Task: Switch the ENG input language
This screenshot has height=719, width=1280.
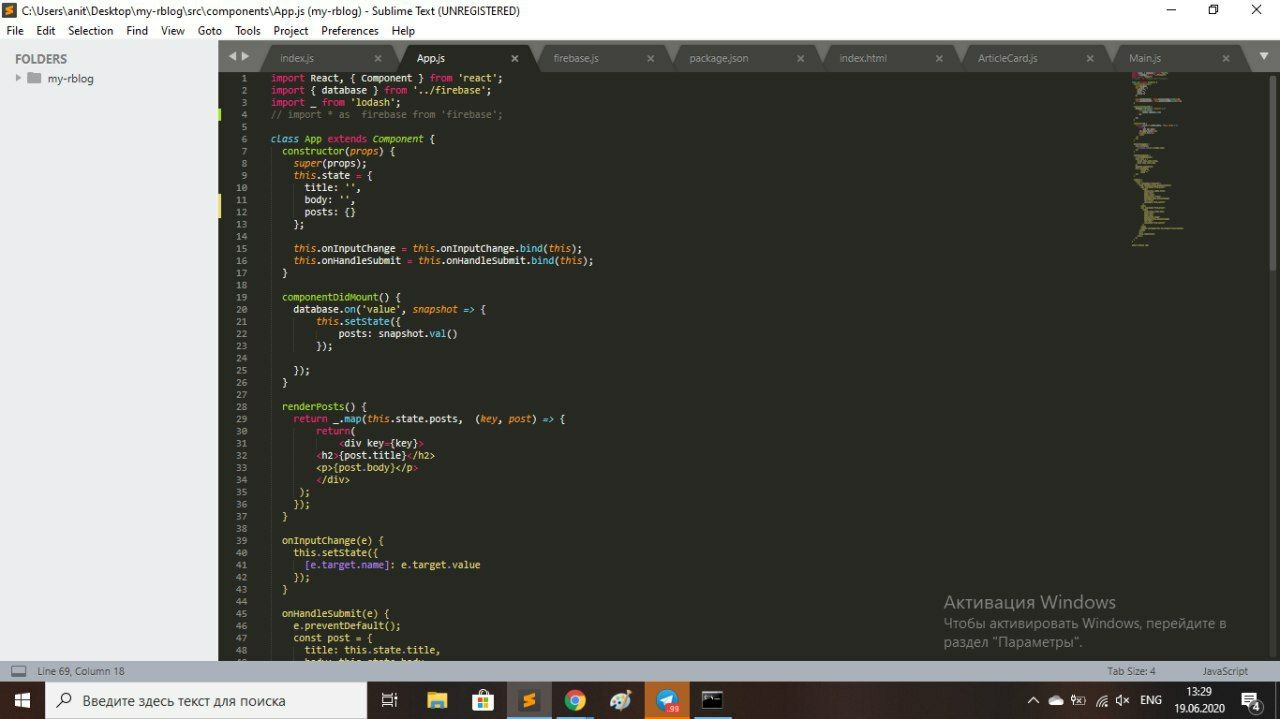Action: [1151, 700]
